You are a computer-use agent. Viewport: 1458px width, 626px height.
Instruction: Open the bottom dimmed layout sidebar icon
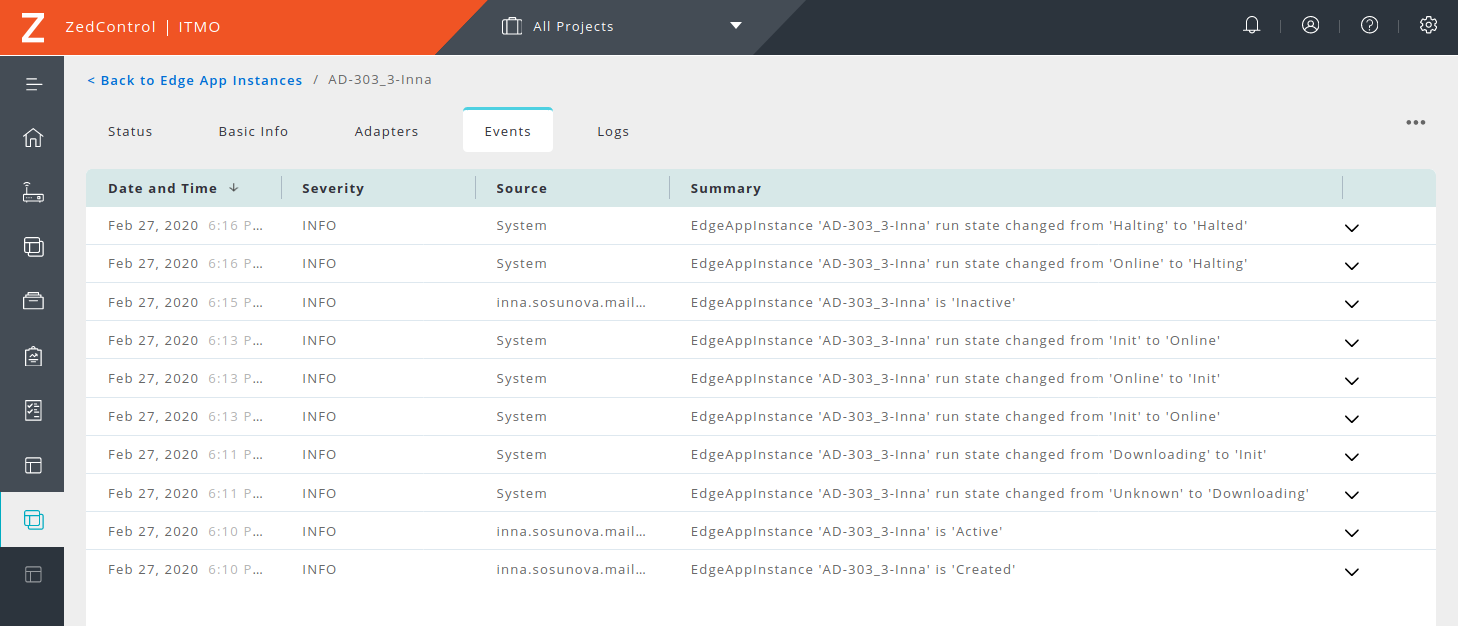[33, 574]
